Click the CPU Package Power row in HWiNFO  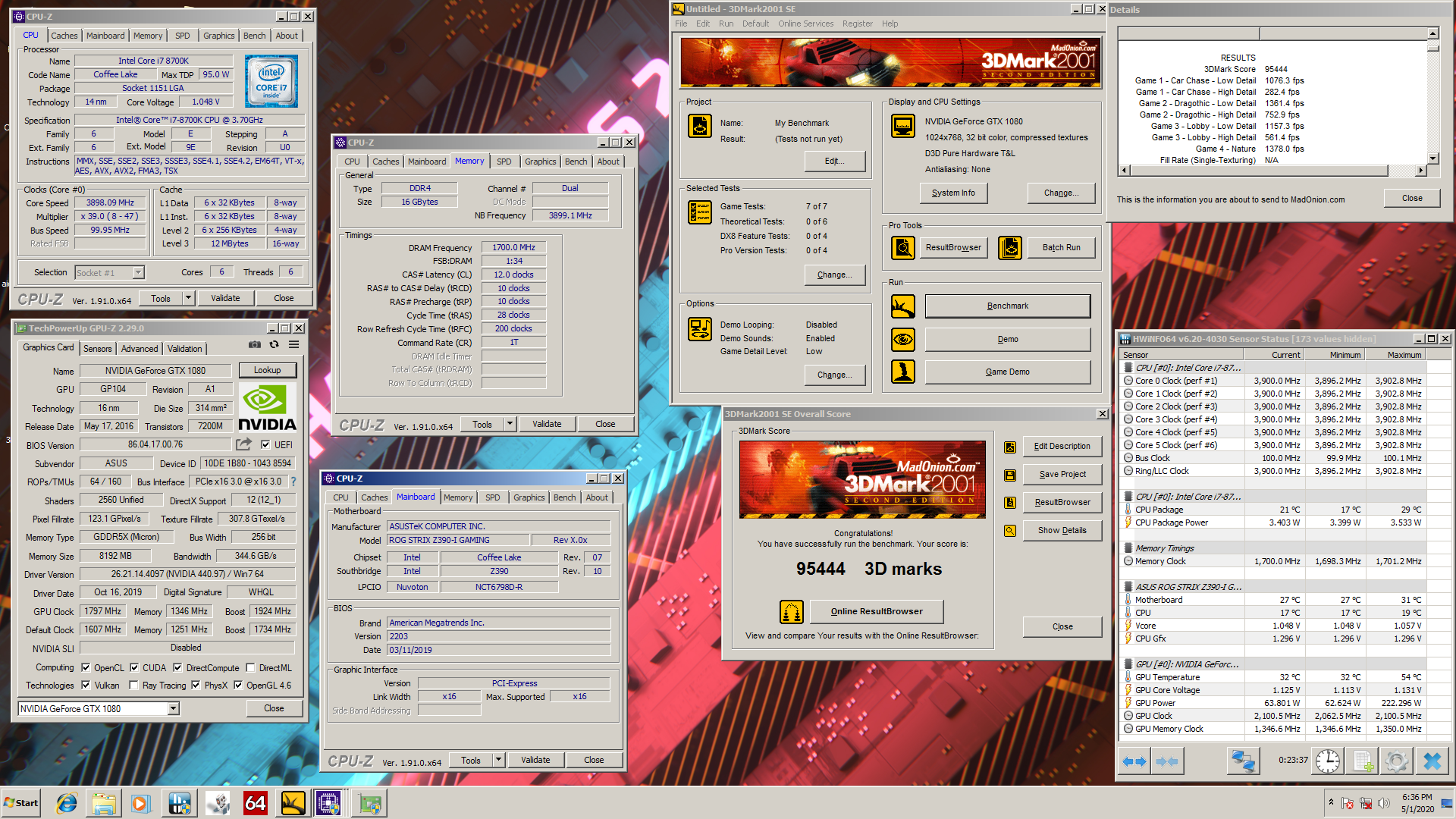pos(1272,523)
